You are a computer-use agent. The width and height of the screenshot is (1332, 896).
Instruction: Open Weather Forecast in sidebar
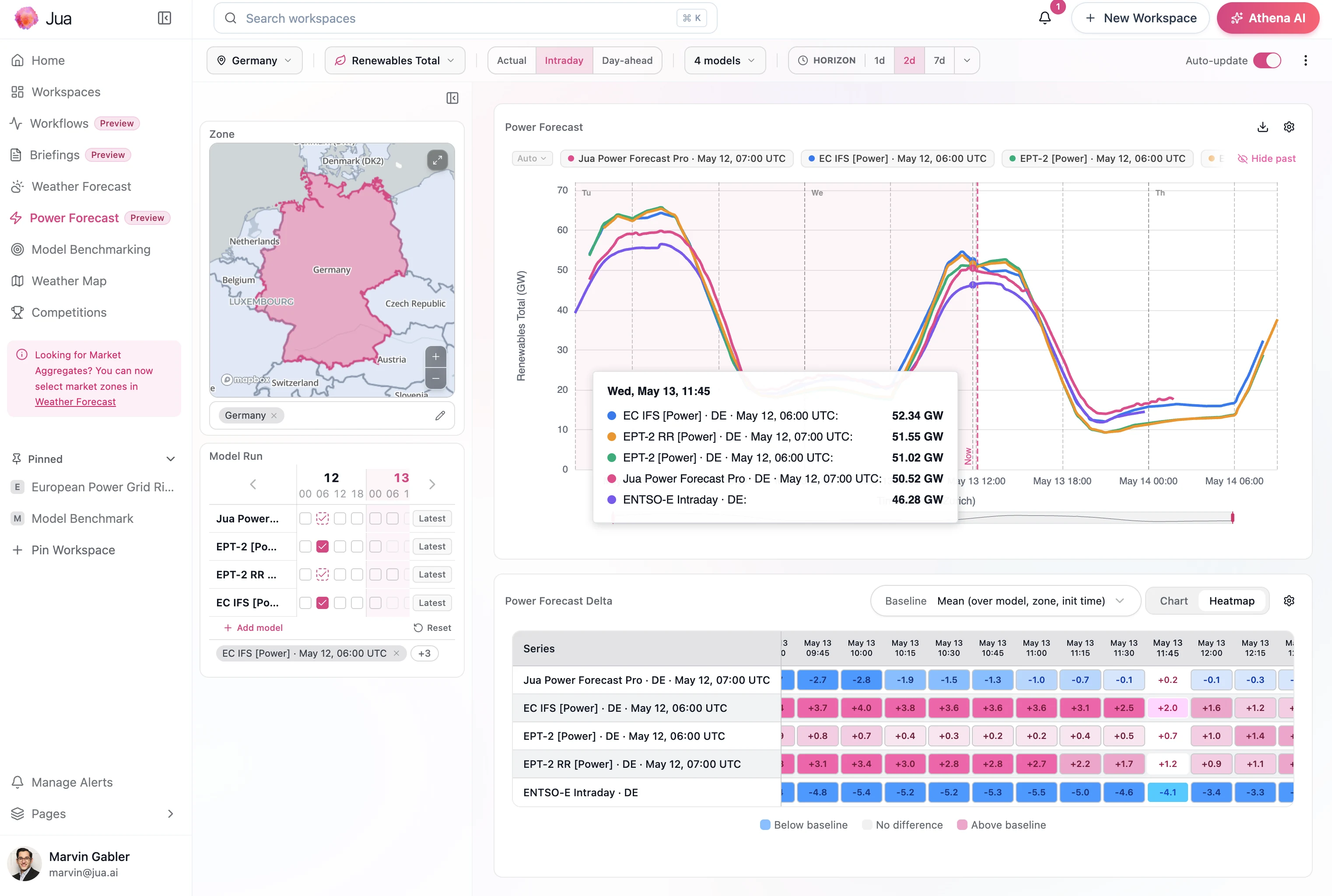pos(81,186)
